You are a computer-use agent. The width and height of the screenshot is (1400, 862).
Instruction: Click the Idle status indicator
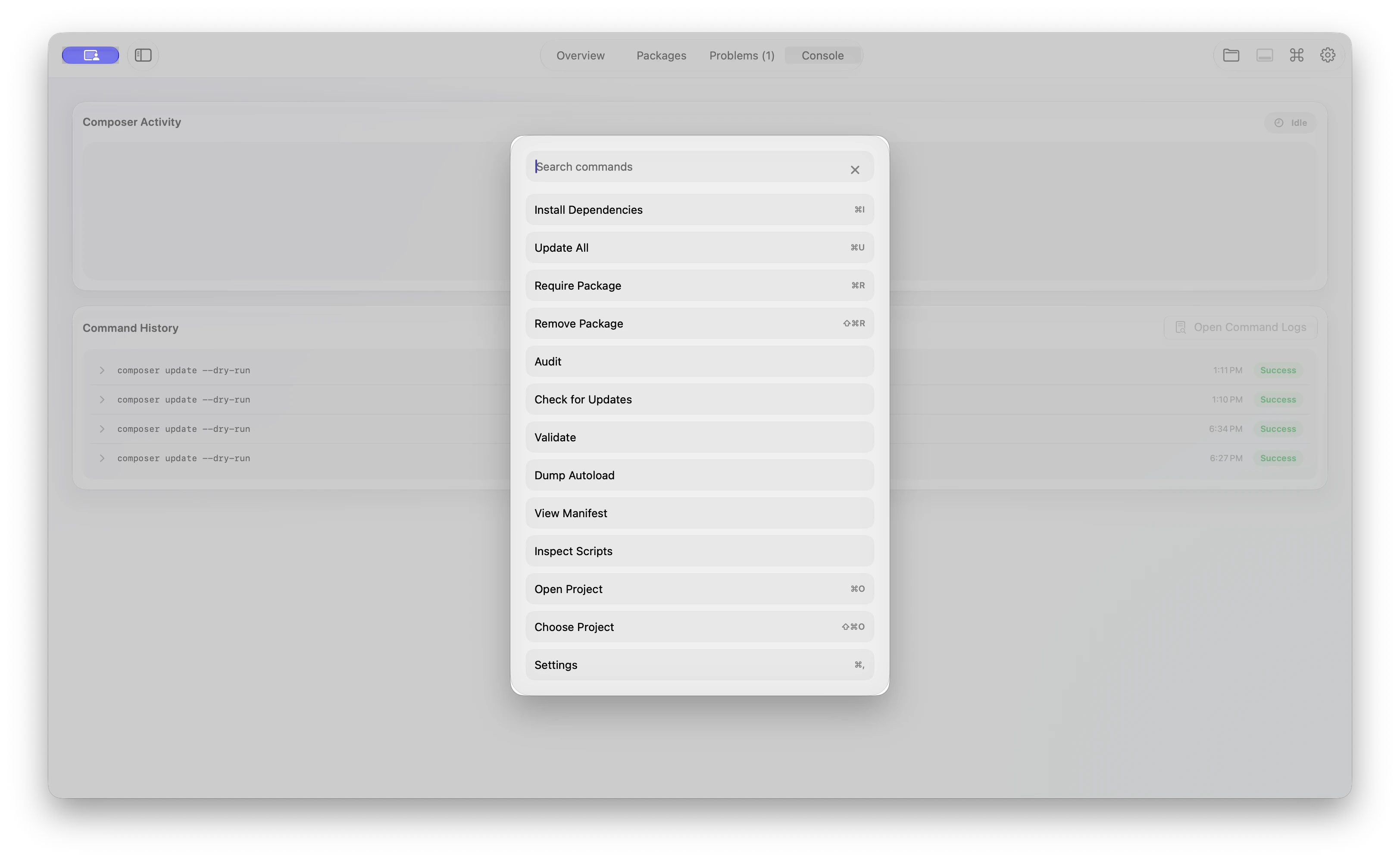1291,122
